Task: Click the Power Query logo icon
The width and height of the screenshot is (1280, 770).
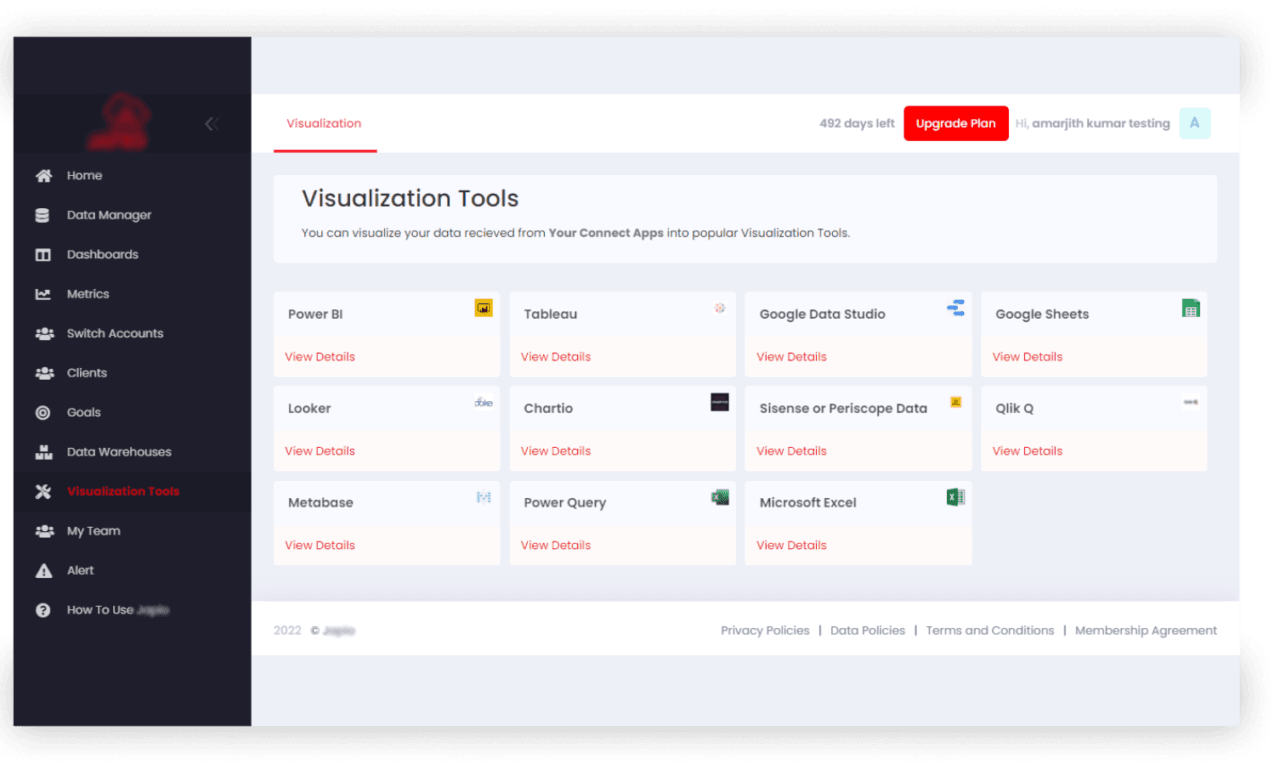Action: point(720,497)
